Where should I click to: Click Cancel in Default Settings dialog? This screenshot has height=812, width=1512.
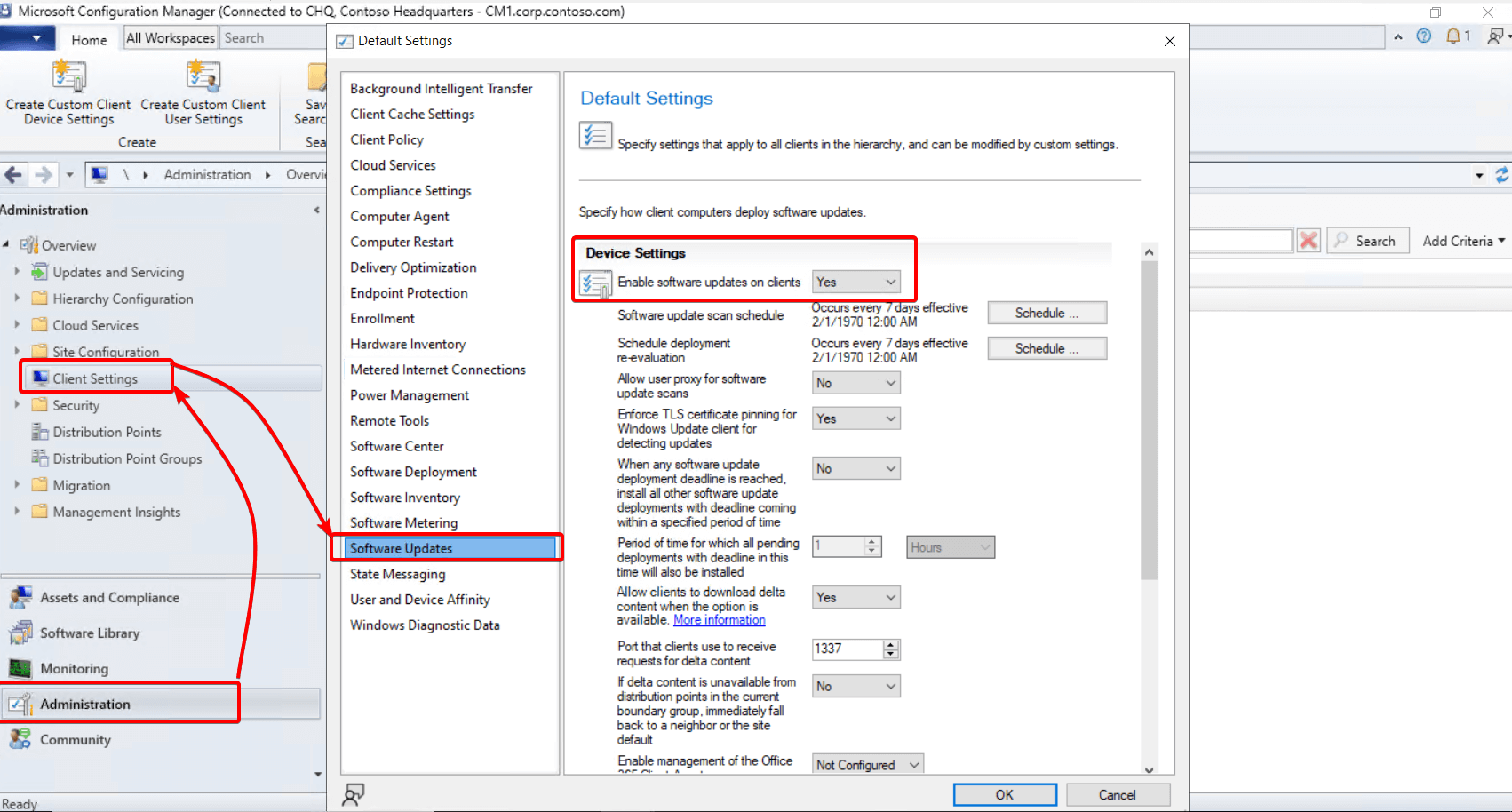tap(1118, 794)
